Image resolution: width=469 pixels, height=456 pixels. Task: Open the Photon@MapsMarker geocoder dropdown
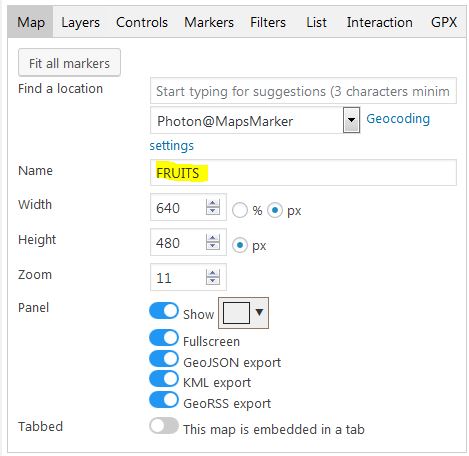click(351, 120)
